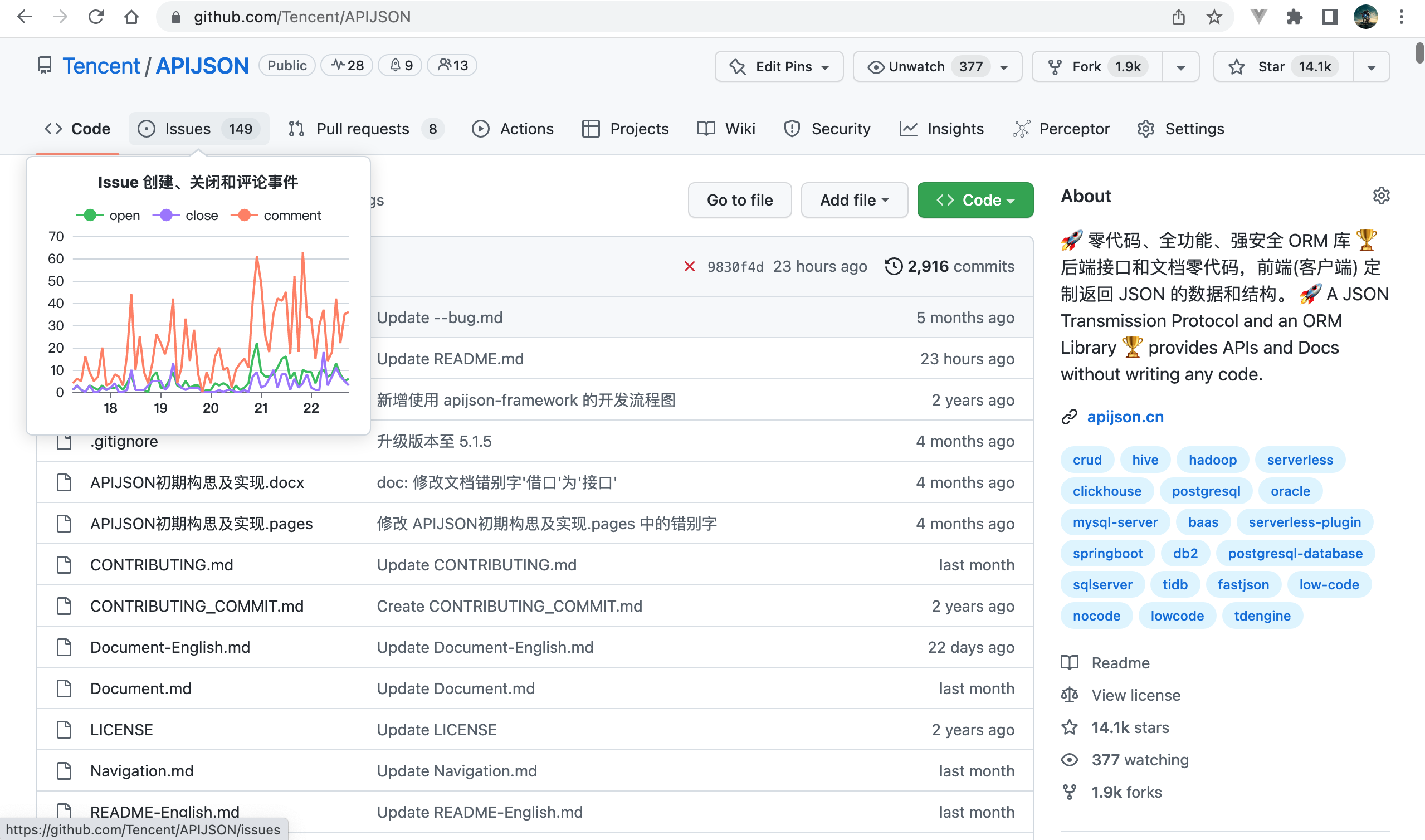Click the browser extensions puzzle icon
This screenshot has width=1425, height=840.
(x=1295, y=17)
